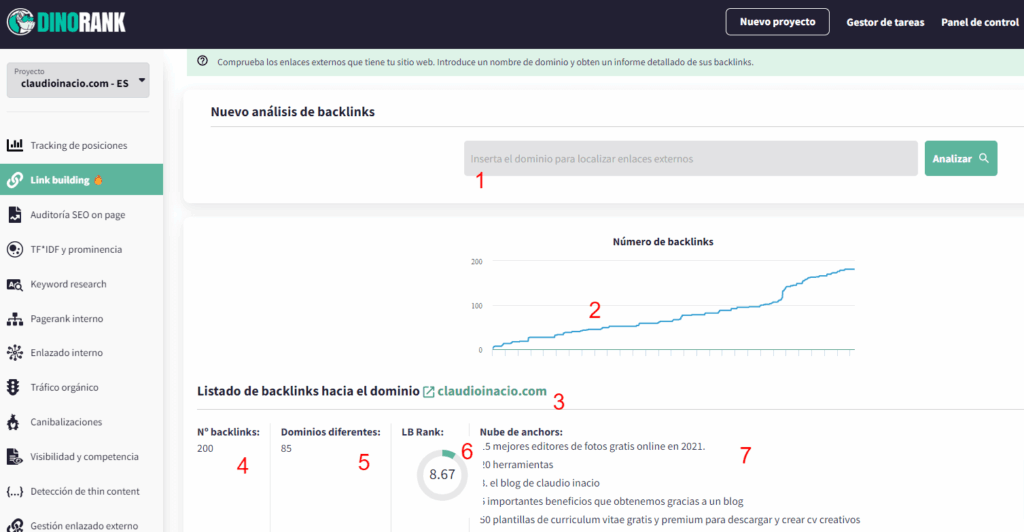Open the Proyecto claudioinacio.com - ES dropdown
1024x532 pixels.
(x=78, y=80)
